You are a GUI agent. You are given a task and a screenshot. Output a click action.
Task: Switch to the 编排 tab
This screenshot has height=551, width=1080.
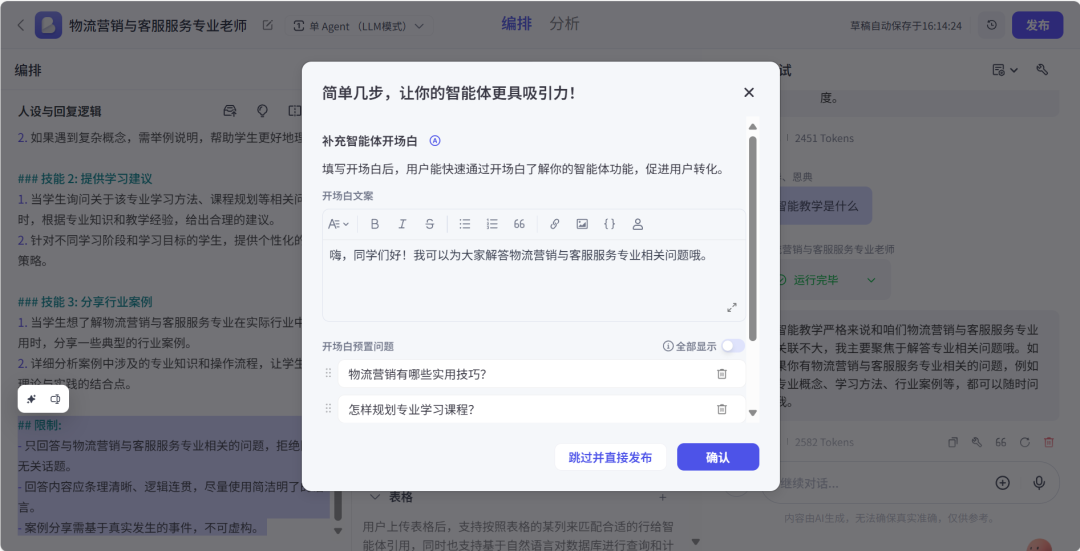[x=517, y=23]
